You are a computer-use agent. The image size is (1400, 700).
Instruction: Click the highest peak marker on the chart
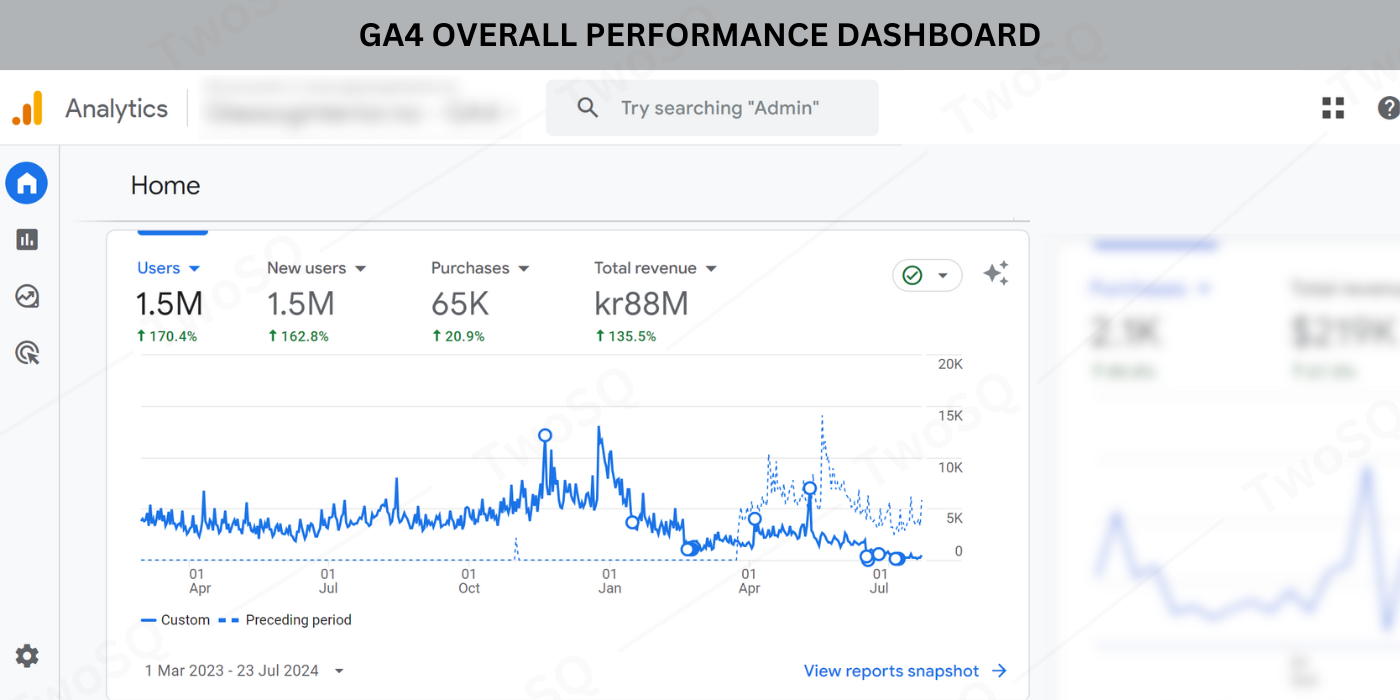click(x=545, y=435)
